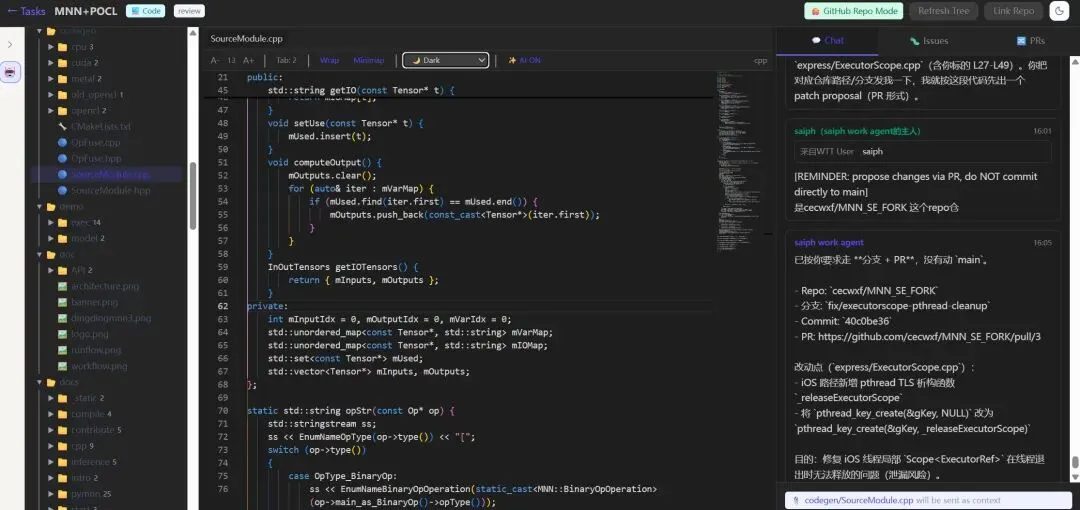
Task: Click the SourceModule.hpp file icon
Action: click(63, 190)
